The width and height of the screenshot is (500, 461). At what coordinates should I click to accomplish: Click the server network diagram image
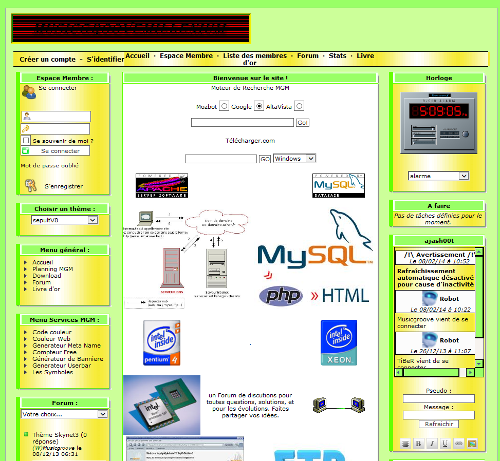186,259
